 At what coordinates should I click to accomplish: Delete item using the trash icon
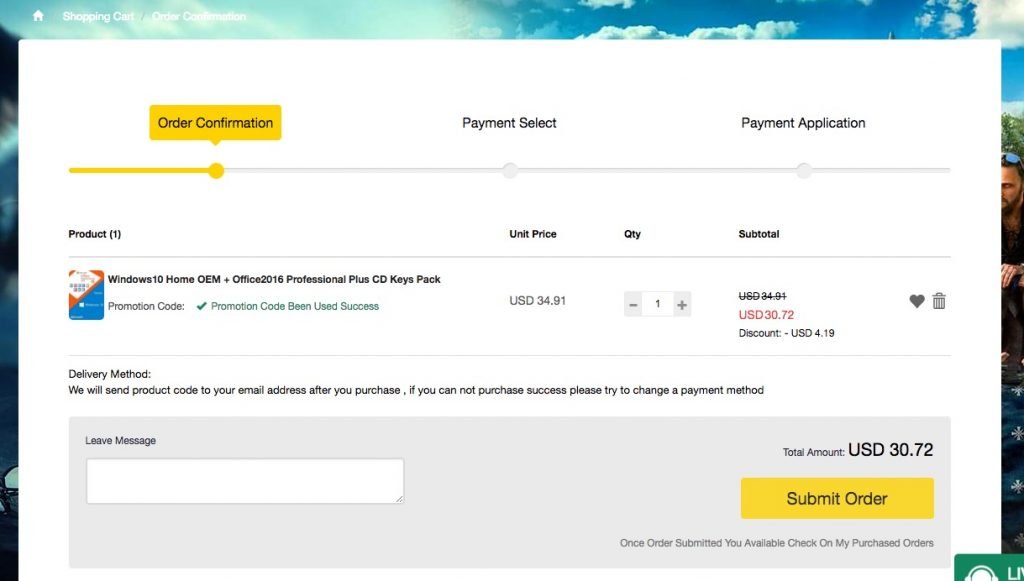pyautogui.click(x=939, y=301)
